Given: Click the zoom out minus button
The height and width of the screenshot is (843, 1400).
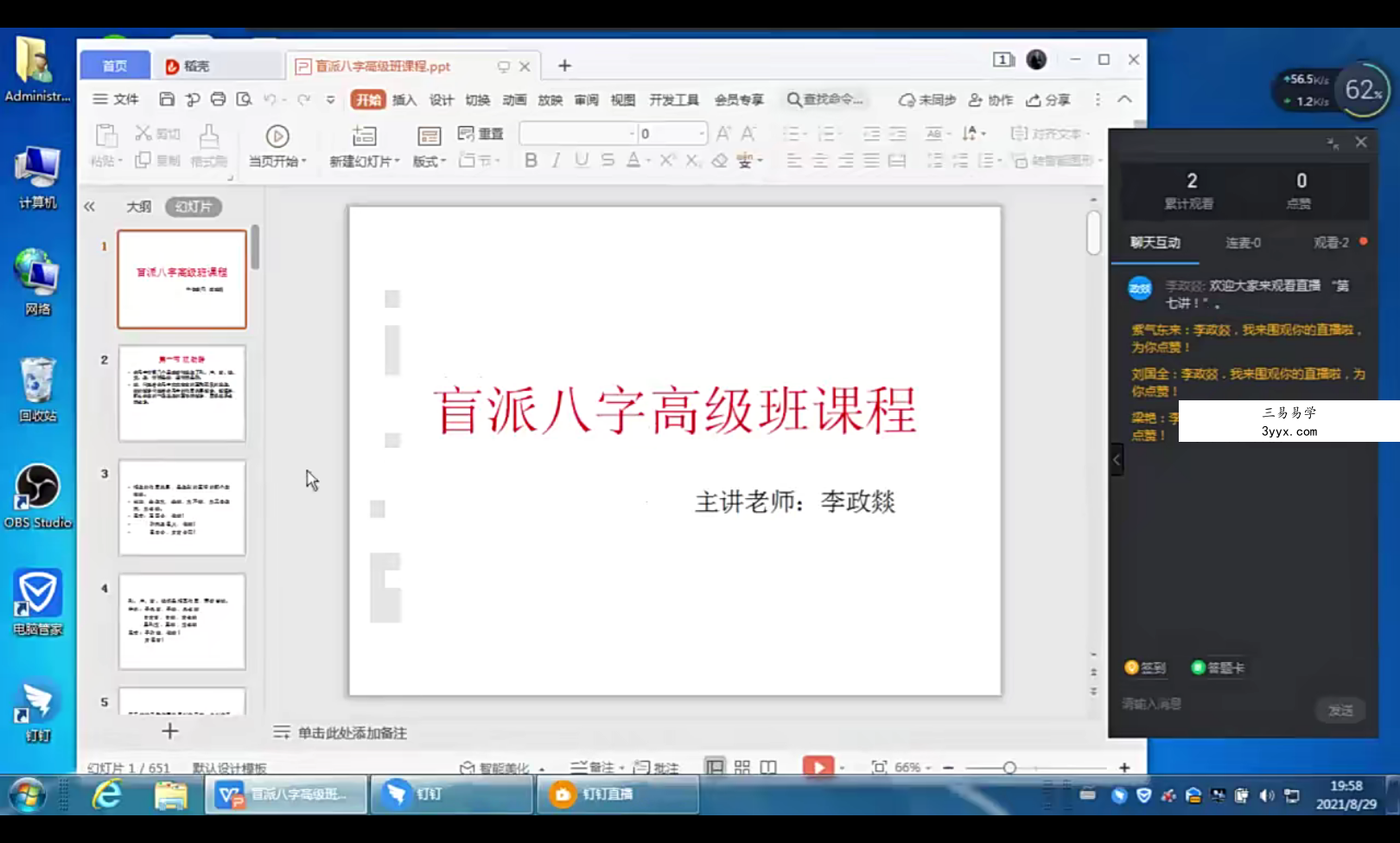Looking at the screenshot, I should (x=948, y=768).
